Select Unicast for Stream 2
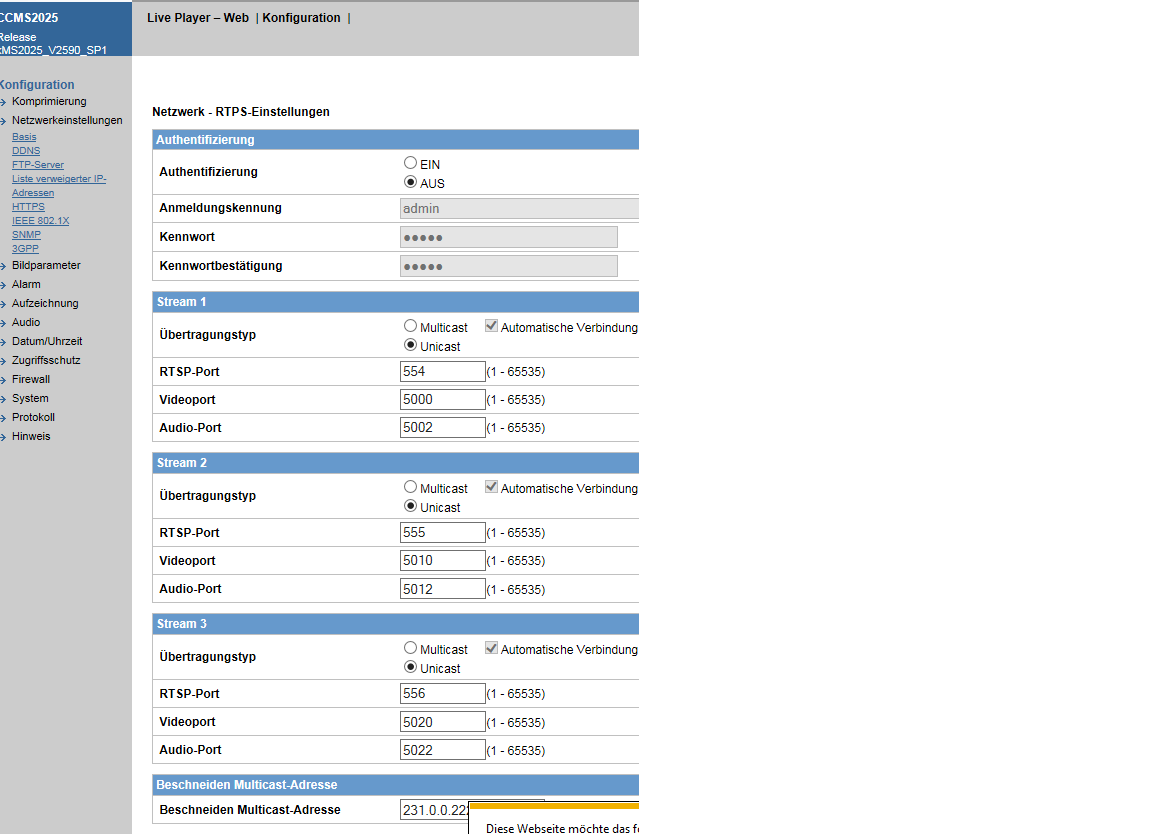 tap(410, 507)
